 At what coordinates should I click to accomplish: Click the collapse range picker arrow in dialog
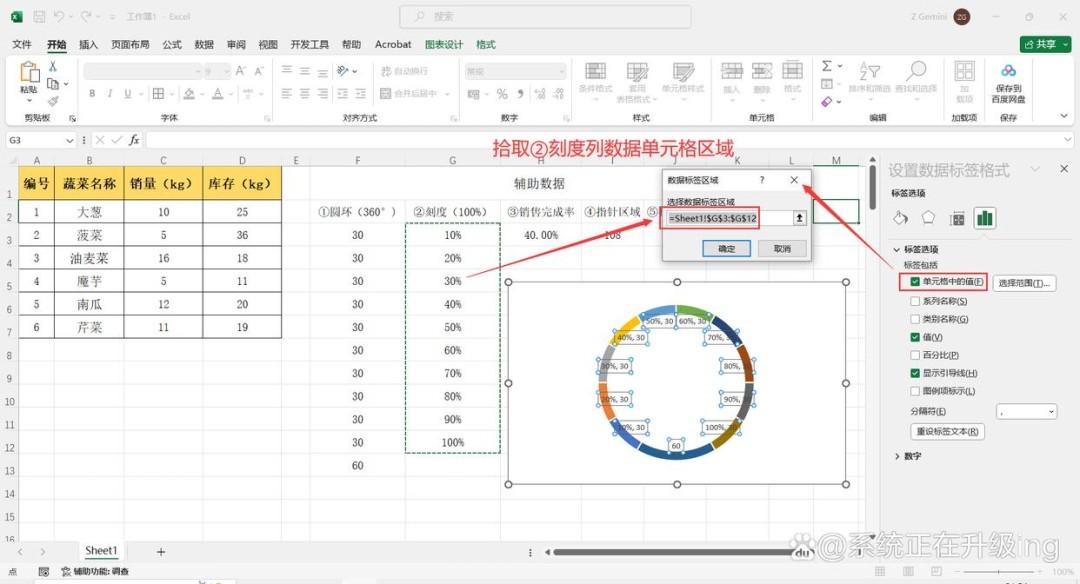[799, 218]
